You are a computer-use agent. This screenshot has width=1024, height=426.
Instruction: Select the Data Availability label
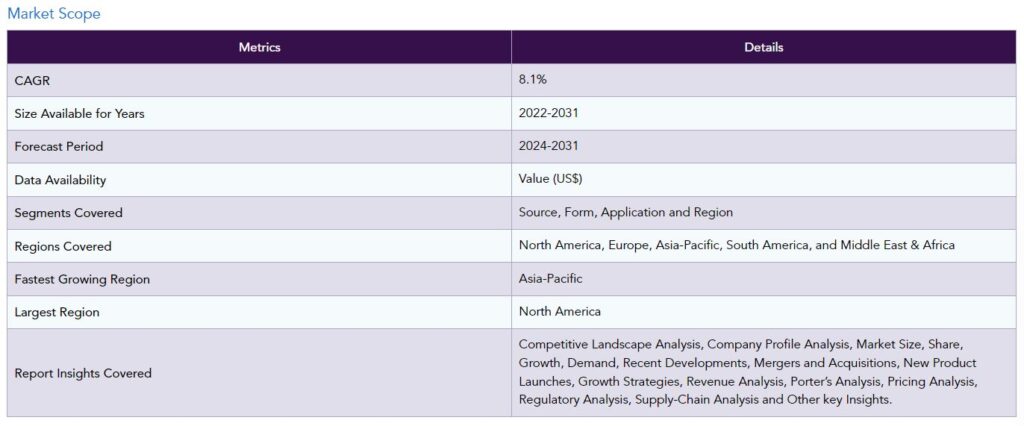coord(60,180)
